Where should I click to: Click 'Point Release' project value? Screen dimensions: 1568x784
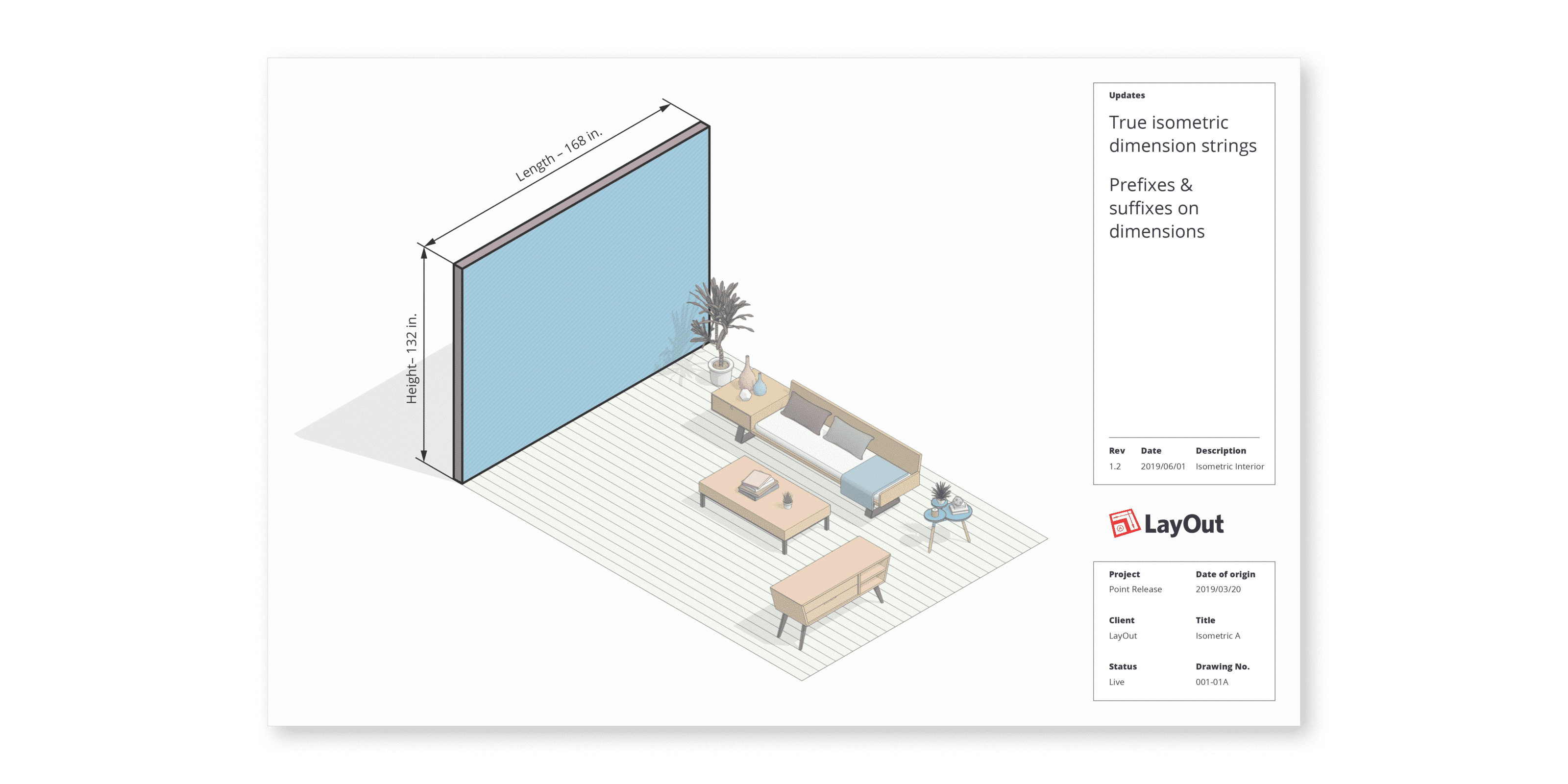[1135, 590]
